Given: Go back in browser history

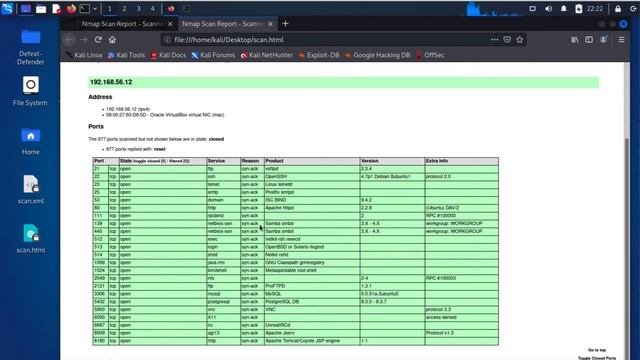Looking at the screenshot, I should click(x=70, y=40).
